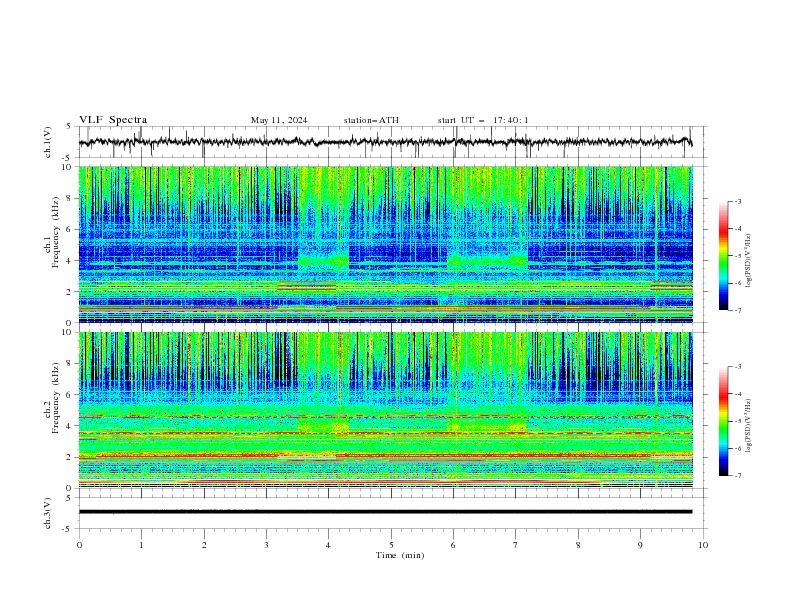Click the "-3" tick on ch.1 color bar
Viewport: 792px width, 612px height.
(x=738, y=201)
